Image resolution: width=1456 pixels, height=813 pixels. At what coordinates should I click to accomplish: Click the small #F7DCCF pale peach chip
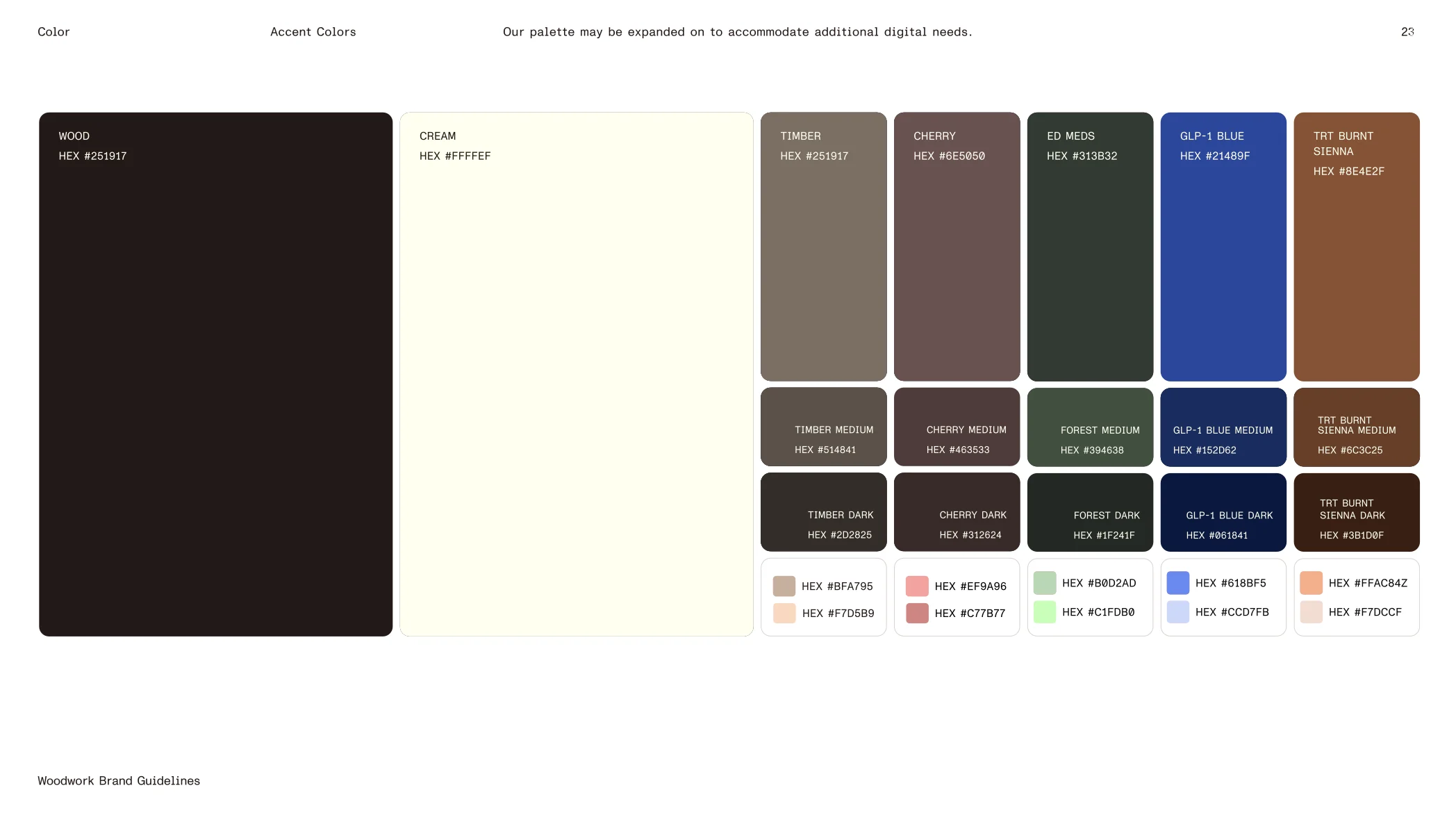click(x=1311, y=612)
